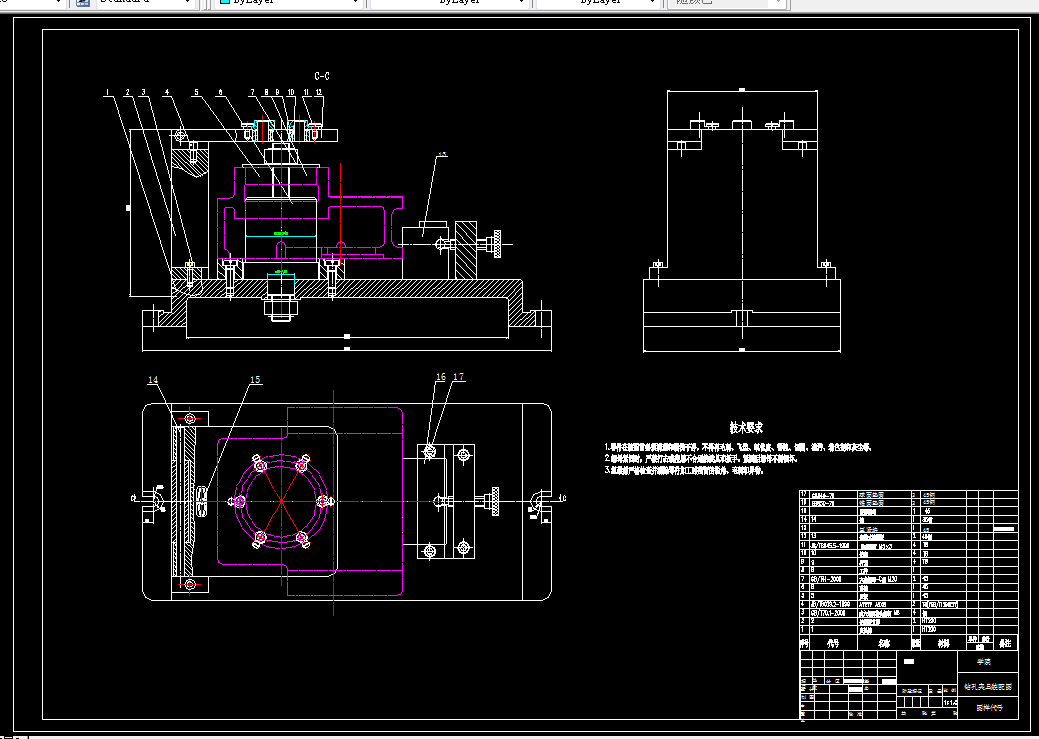This screenshot has height=739, width=1039.
Task: Select balloon number 6 in section view
Action: [x=221, y=93]
